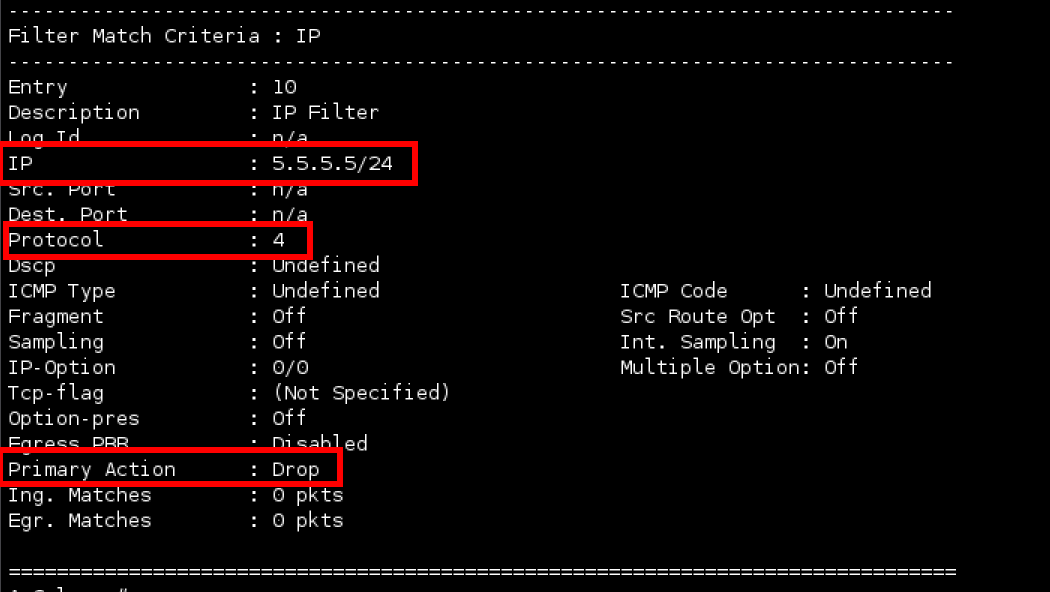The width and height of the screenshot is (1050, 592).
Task: Click the 'IP Filter' description text
Action: [x=325, y=112]
